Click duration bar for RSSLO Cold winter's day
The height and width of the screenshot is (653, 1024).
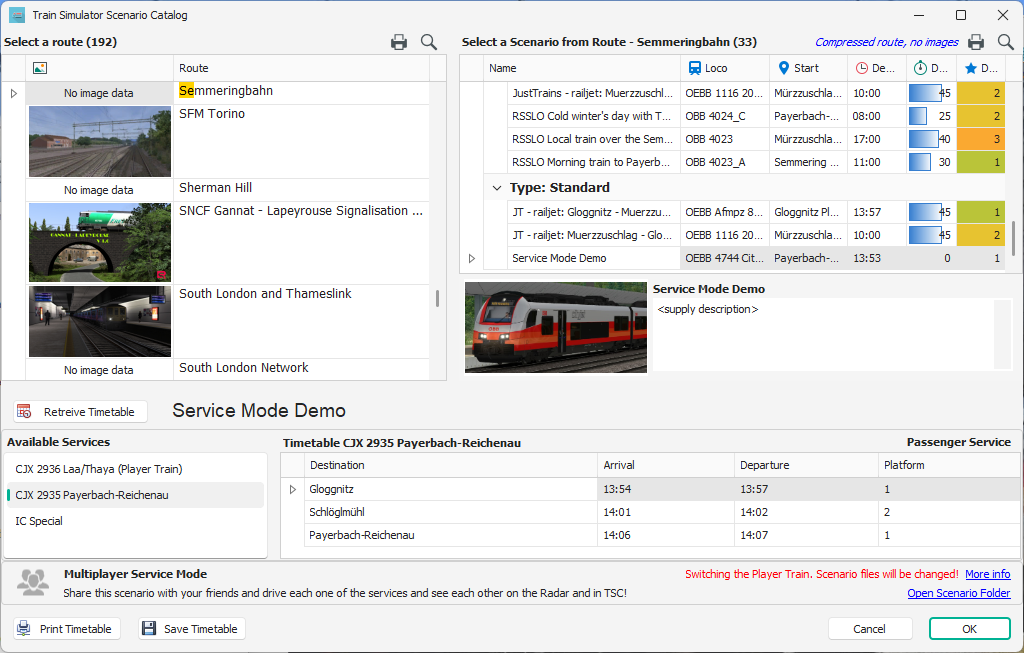918,116
